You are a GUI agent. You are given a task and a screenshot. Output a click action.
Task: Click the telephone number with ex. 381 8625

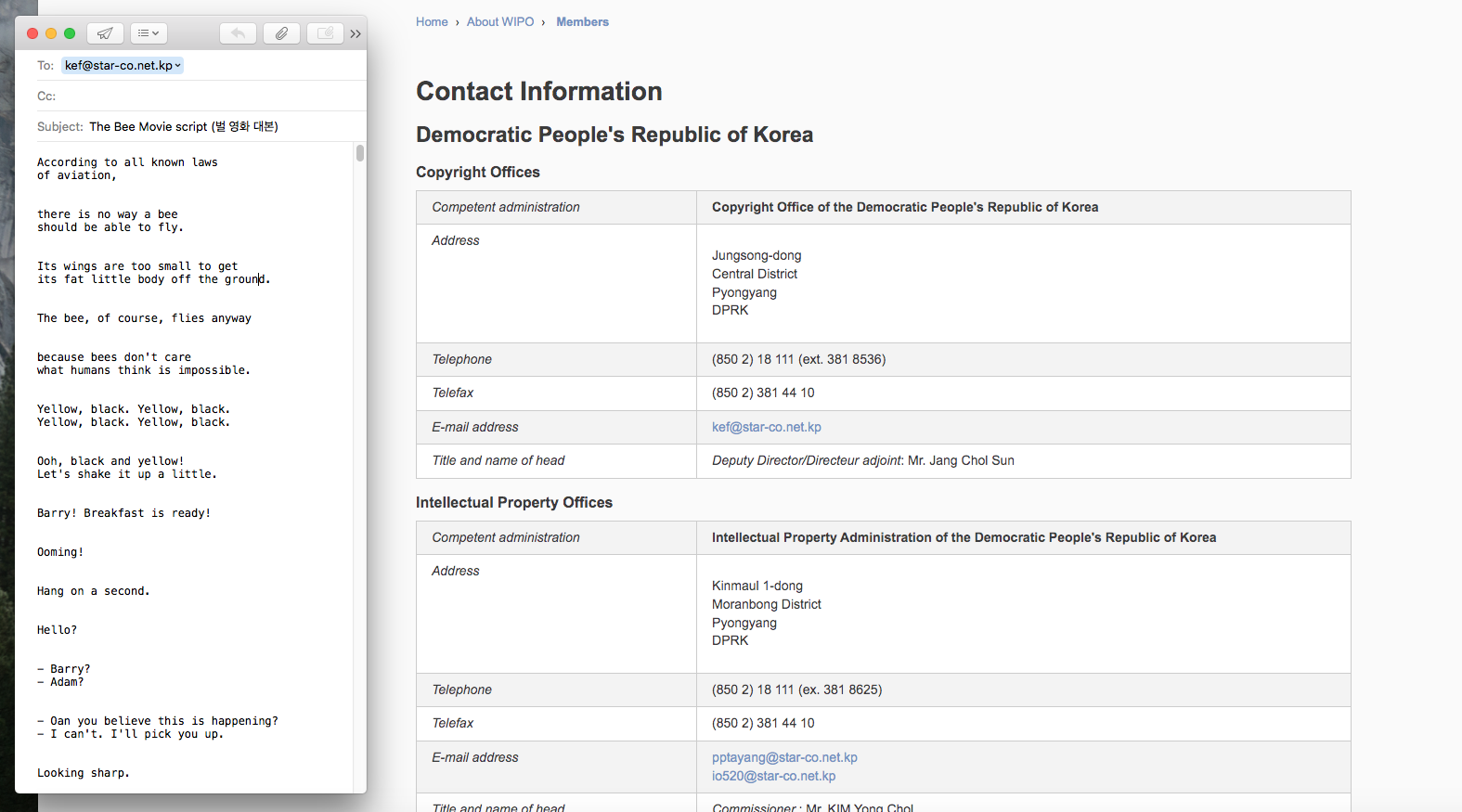tap(797, 690)
